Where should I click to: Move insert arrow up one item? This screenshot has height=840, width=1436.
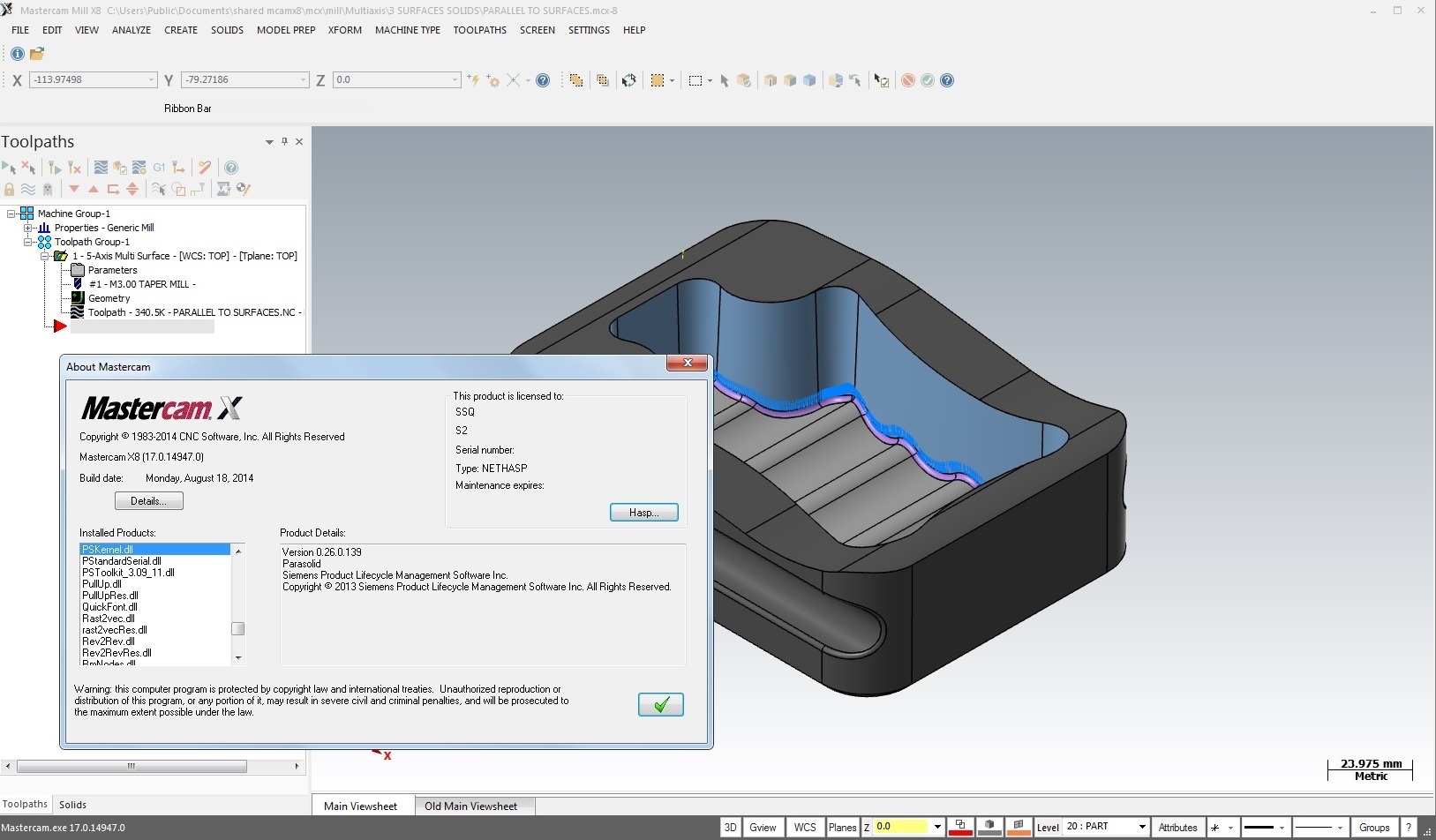point(94,189)
